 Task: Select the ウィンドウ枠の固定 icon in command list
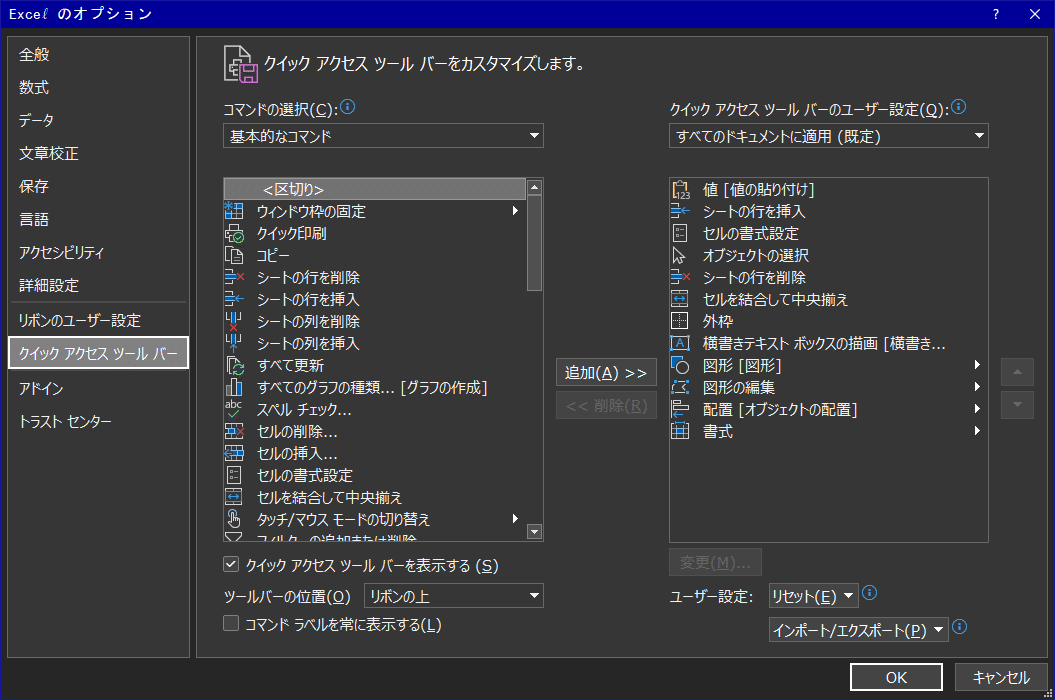(233, 211)
